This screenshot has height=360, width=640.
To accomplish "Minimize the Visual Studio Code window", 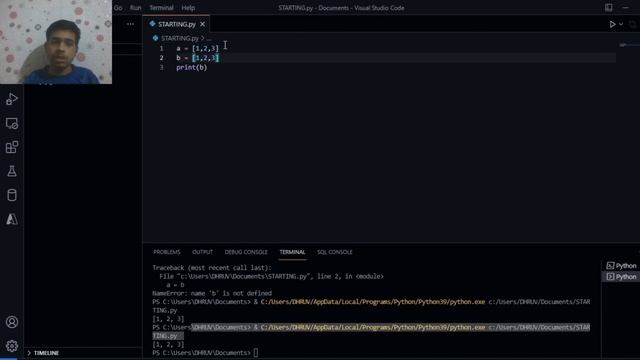I will pos(626,7).
